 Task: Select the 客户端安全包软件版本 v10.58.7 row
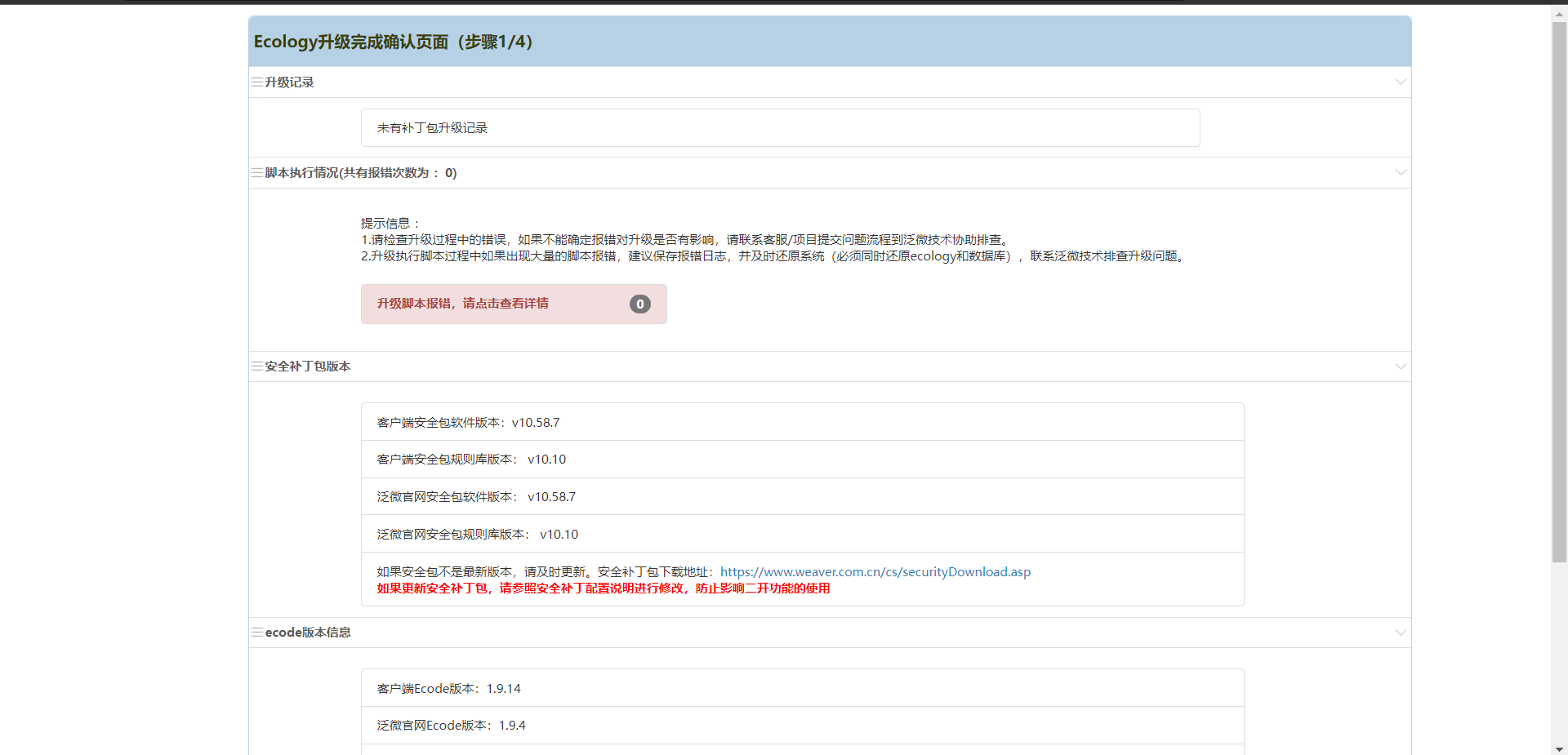pyautogui.click(x=802, y=422)
